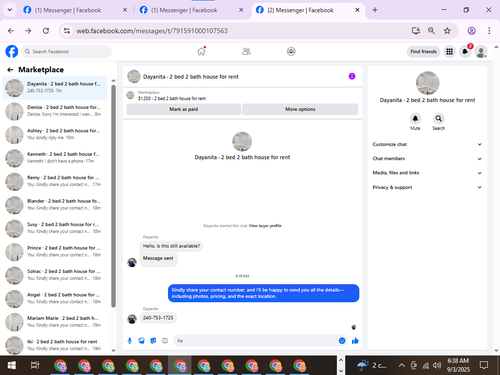Send a thumbs-up like
Viewport: 500px width, 375px height.
click(x=355, y=341)
